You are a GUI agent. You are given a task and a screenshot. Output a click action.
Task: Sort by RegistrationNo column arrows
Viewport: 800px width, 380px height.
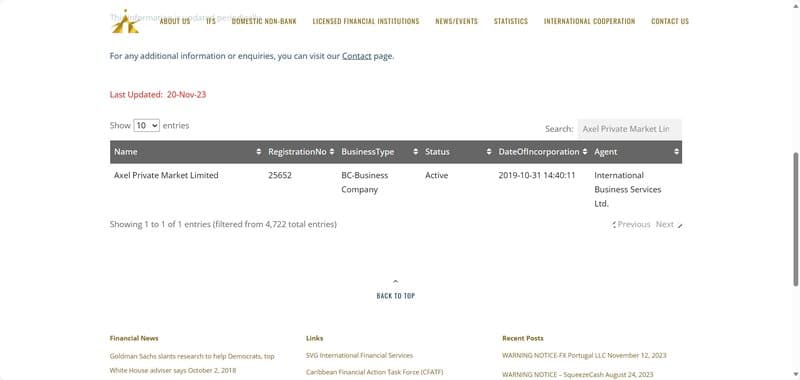click(332, 152)
